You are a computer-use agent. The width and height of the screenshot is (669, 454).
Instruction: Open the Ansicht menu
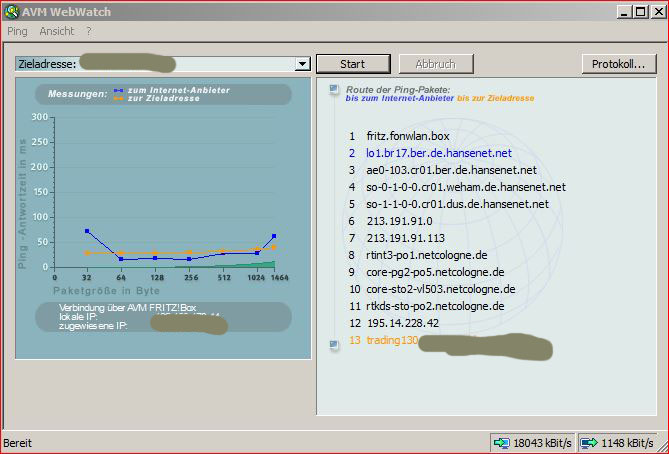point(56,31)
